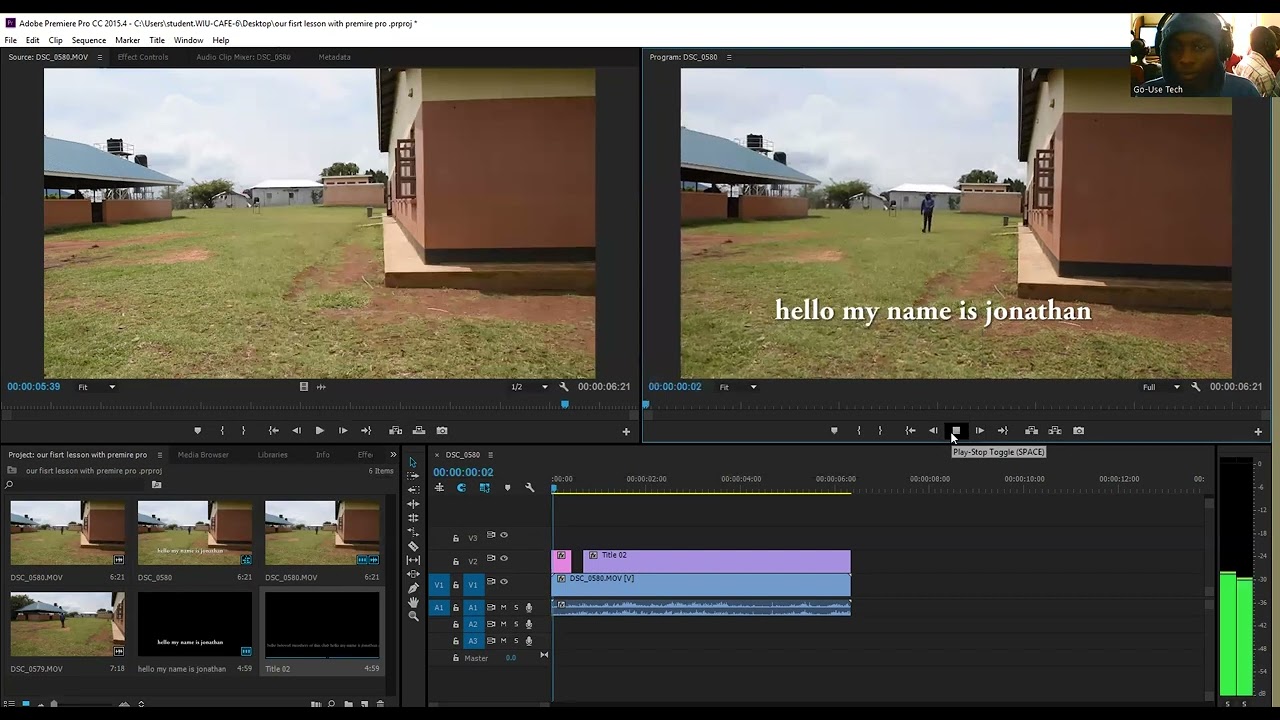Viewport: 1280px width, 720px height.
Task: Toggle V2 track output eye
Action: pyautogui.click(x=504, y=558)
